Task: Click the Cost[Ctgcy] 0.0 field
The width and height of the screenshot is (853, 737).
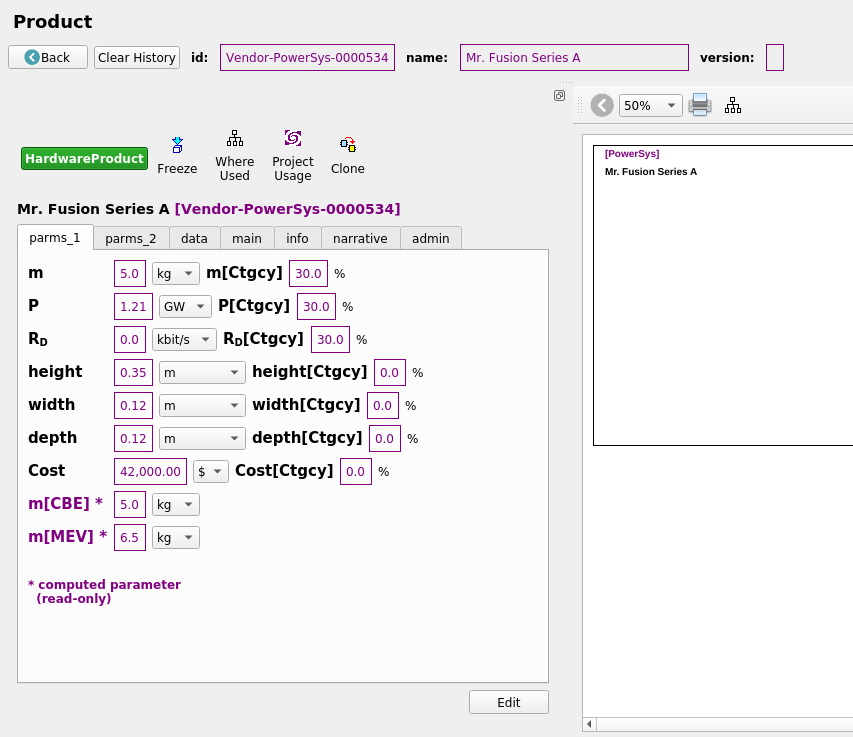Action: click(356, 472)
